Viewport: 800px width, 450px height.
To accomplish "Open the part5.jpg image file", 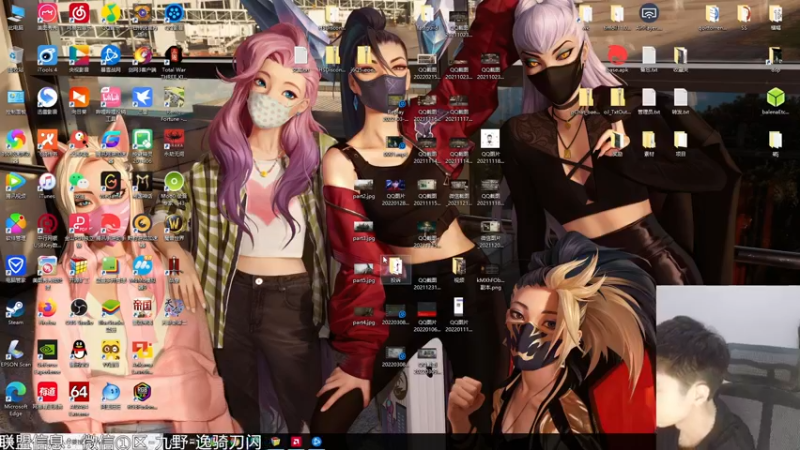I will pyautogui.click(x=363, y=269).
